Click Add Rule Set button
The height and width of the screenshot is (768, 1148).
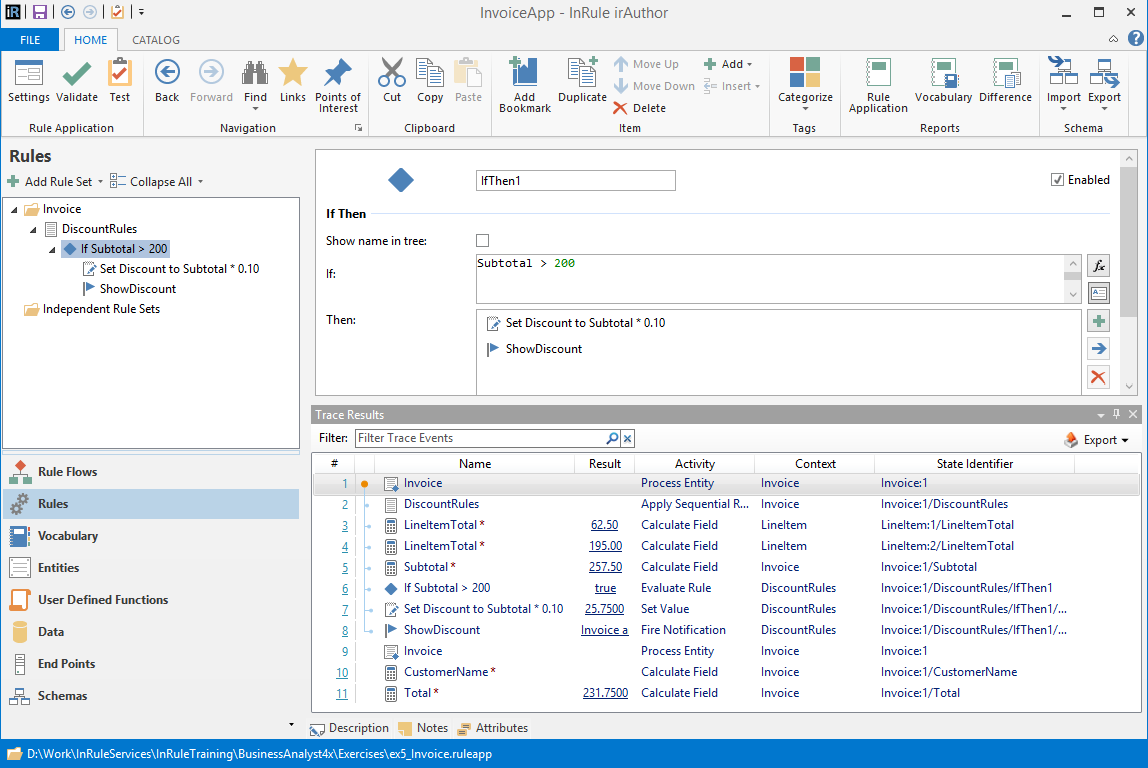(51, 182)
